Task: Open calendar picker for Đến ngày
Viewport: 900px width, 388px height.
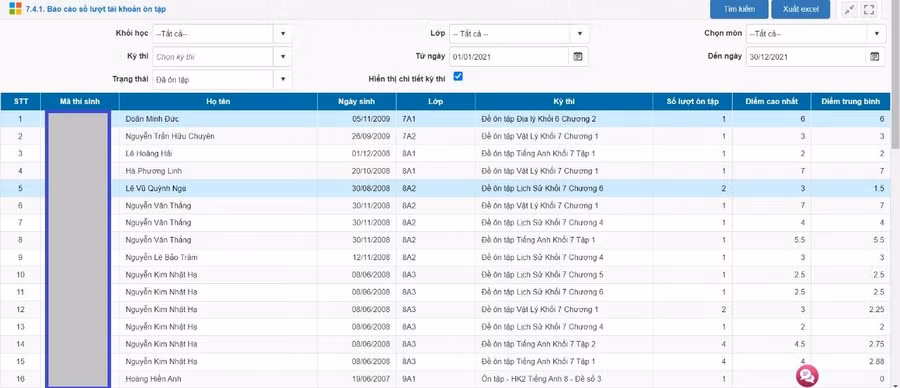Action: (874, 56)
